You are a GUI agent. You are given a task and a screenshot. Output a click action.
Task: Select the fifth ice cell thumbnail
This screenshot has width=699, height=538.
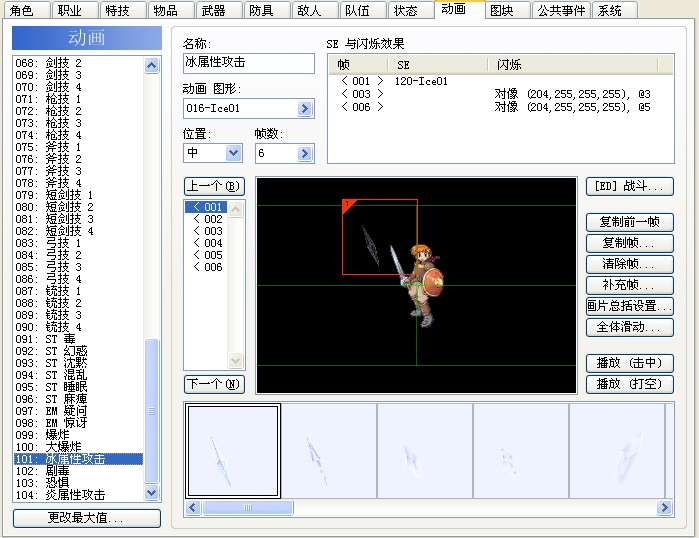(x=617, y=451)
